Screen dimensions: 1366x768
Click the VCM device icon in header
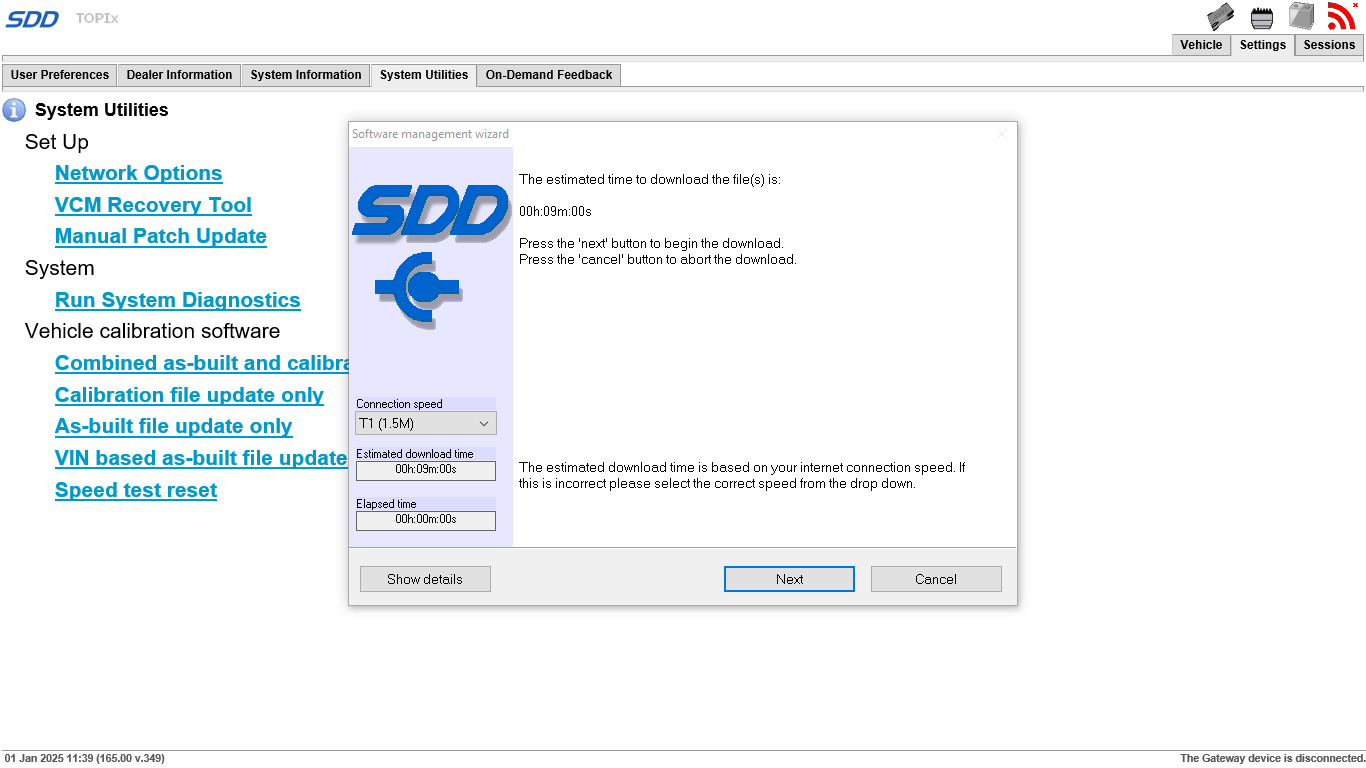(1221, 16)
